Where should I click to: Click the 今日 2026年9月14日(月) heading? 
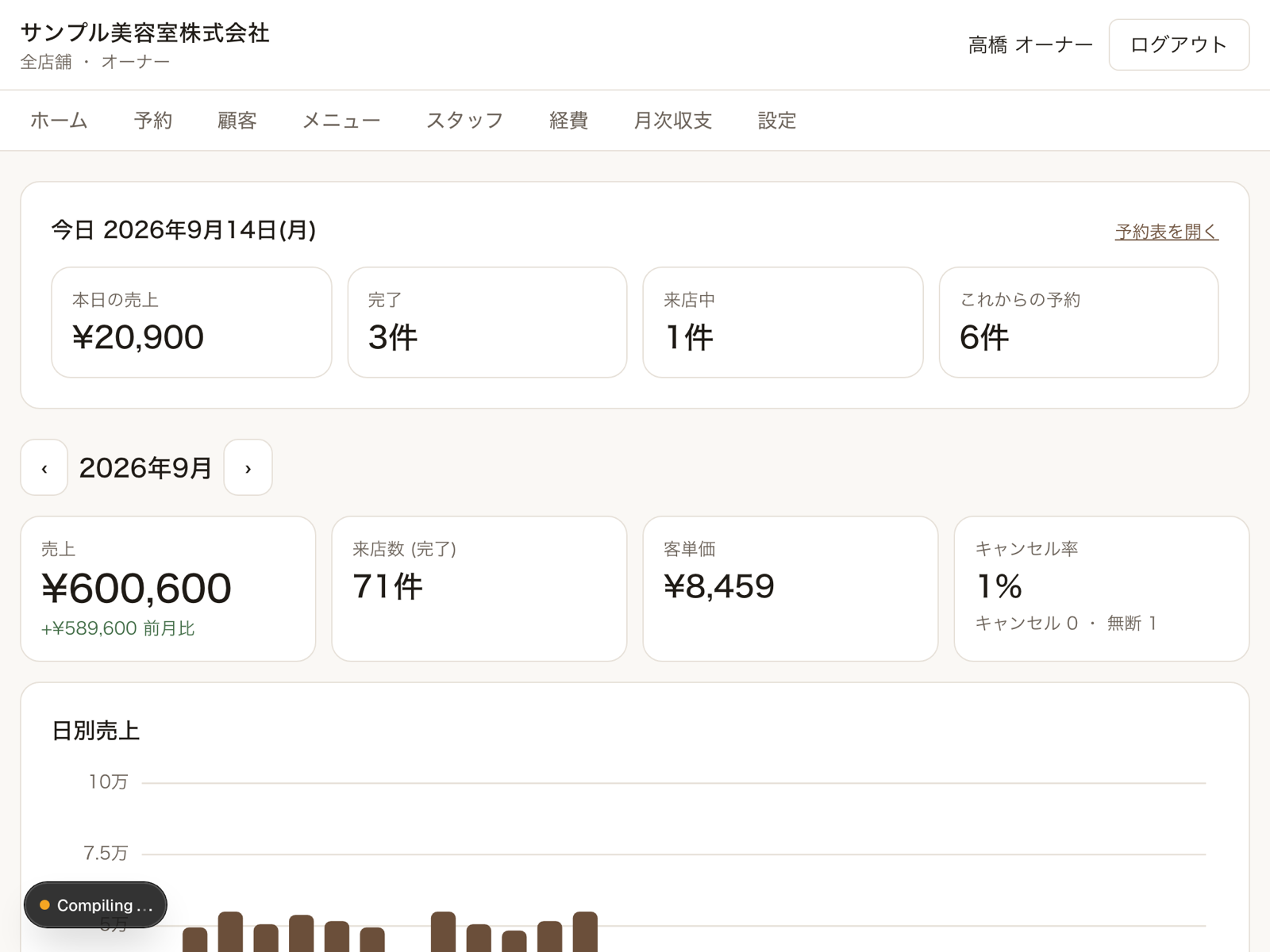[x=183, y=230]
